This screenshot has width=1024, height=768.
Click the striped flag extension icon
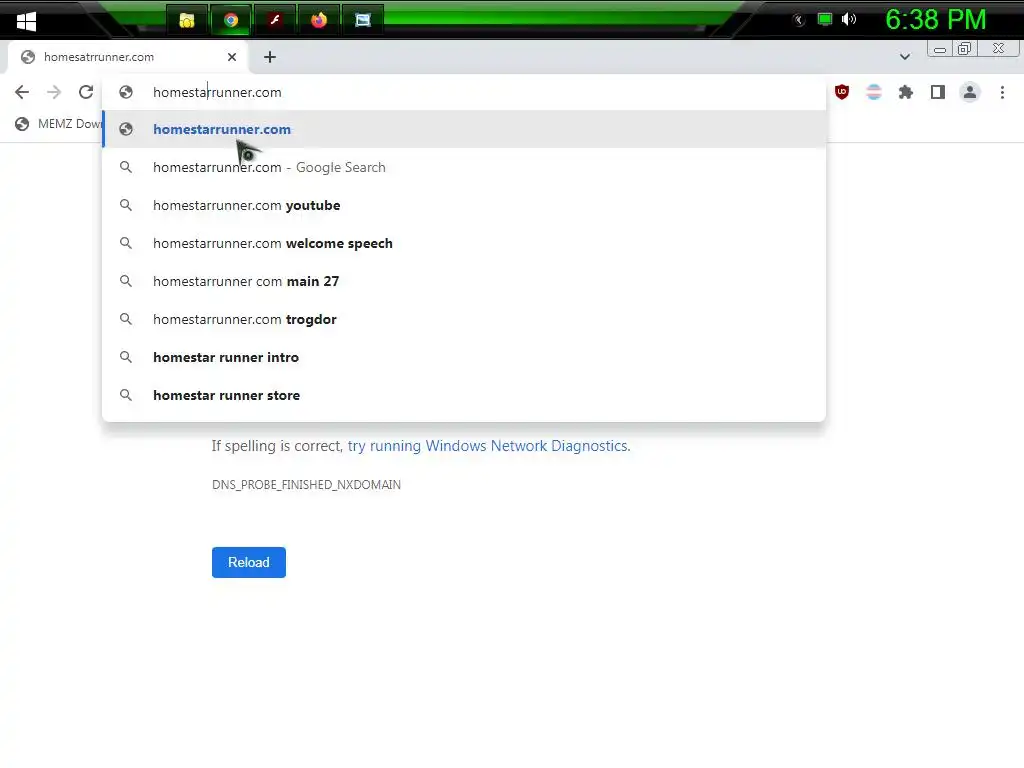pos(874,92)
